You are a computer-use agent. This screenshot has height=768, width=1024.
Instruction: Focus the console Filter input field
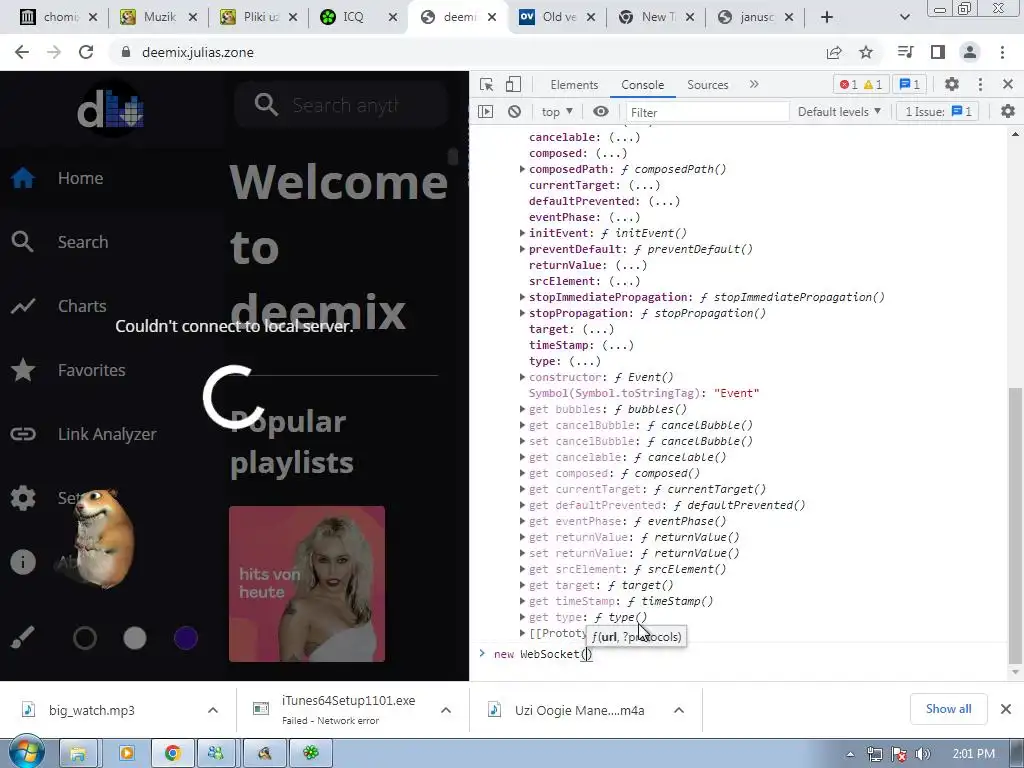(707, 112)
